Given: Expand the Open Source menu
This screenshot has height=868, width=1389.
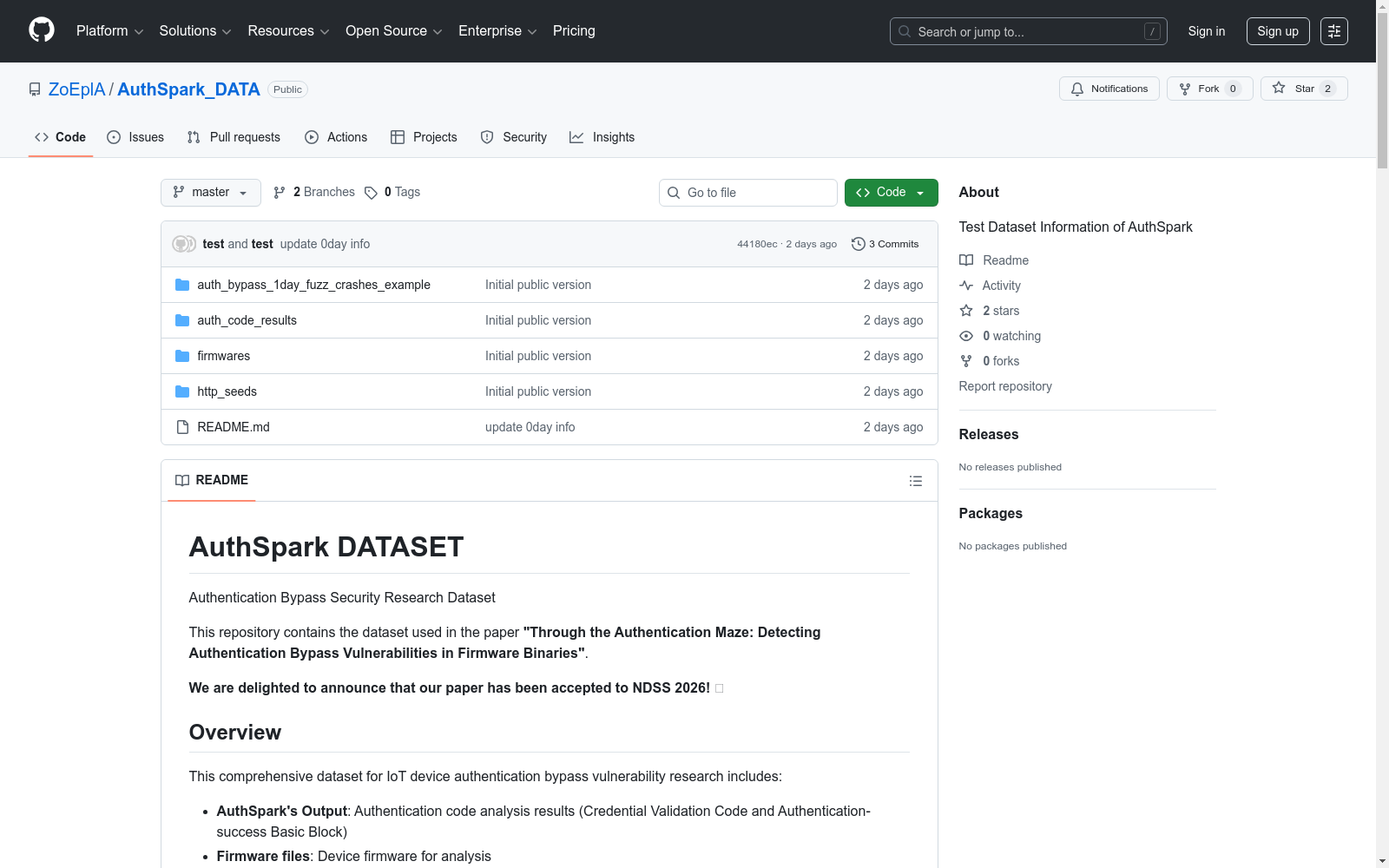Looking at the screenshot, I should tap(394, 31).
